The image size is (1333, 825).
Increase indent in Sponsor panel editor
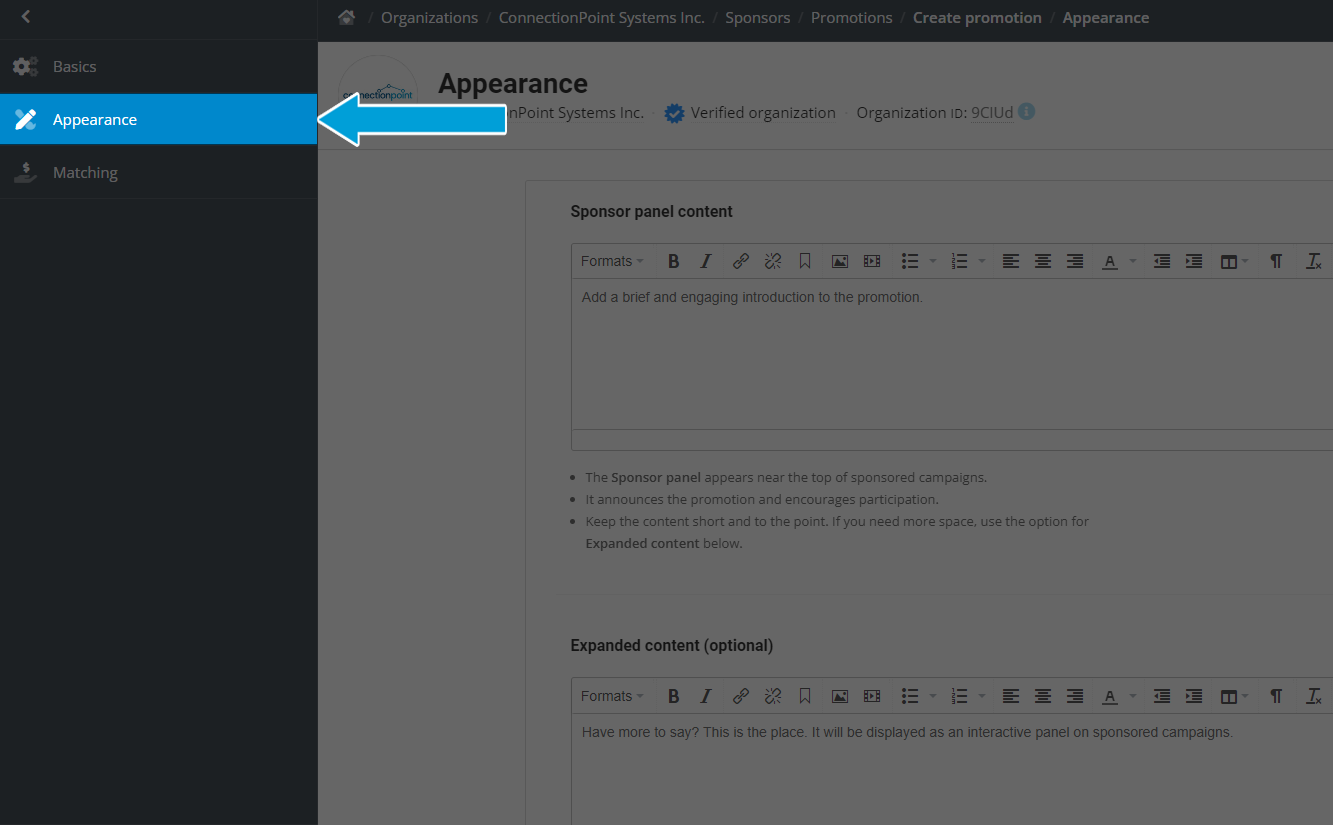click(1194, 261)
